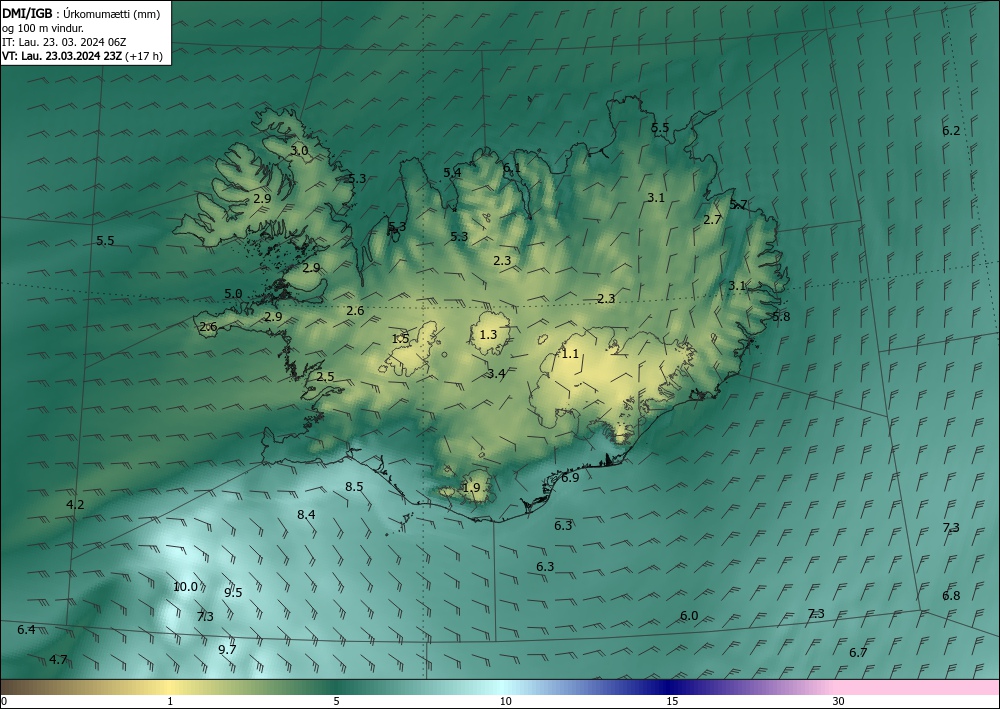
Task: Click the 9.5 value southwest of Iceland
Action: [x=233, y=592]
